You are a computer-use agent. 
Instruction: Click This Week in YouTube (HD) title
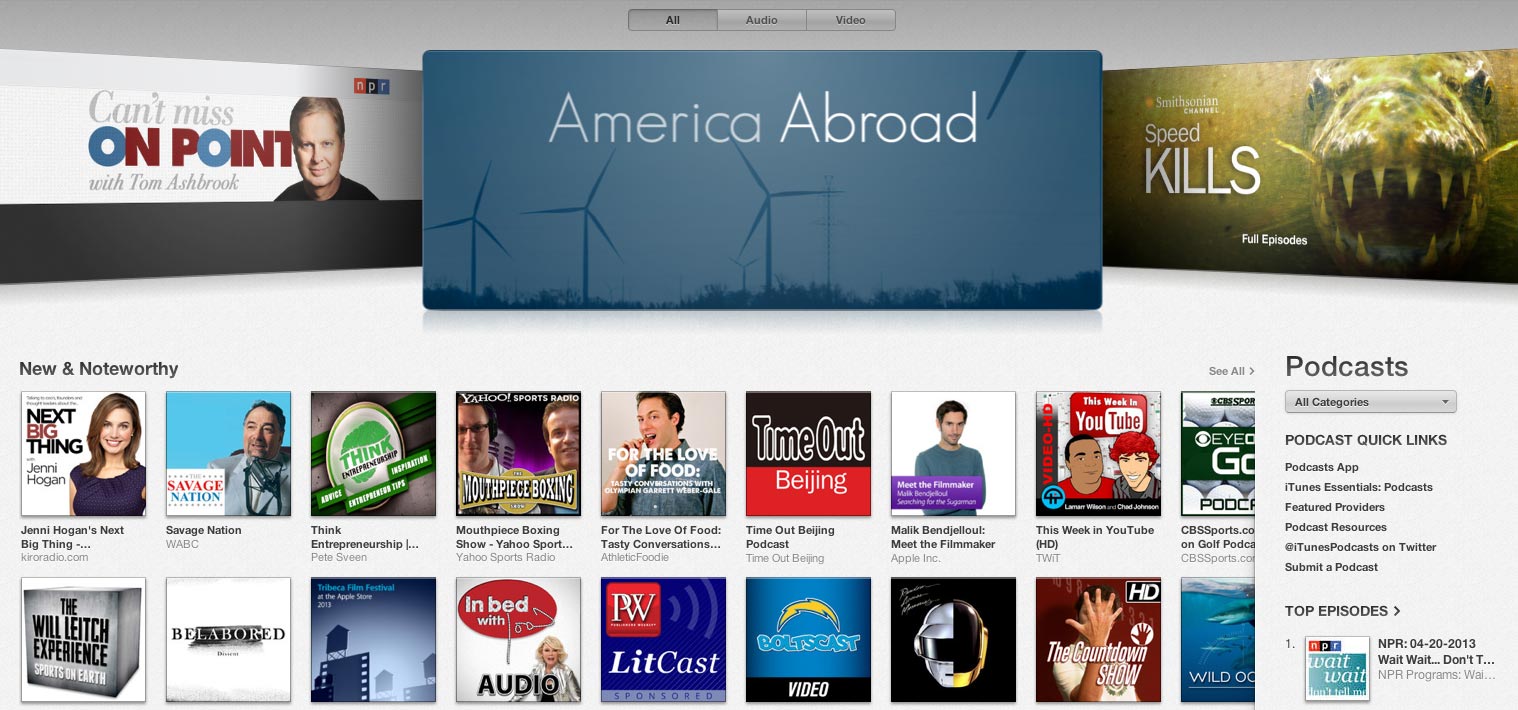coord(1095,537)
